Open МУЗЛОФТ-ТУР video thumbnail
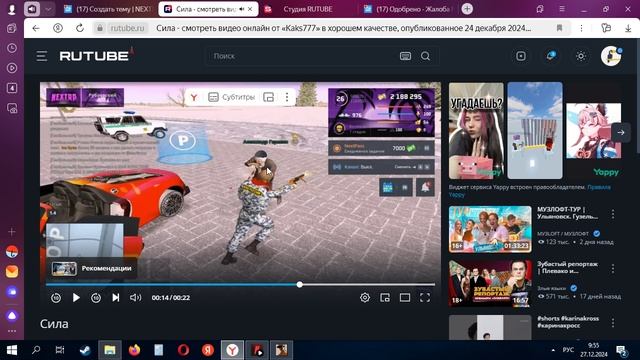The width and height of the screenshot is (640, 360). coord(490,229)
